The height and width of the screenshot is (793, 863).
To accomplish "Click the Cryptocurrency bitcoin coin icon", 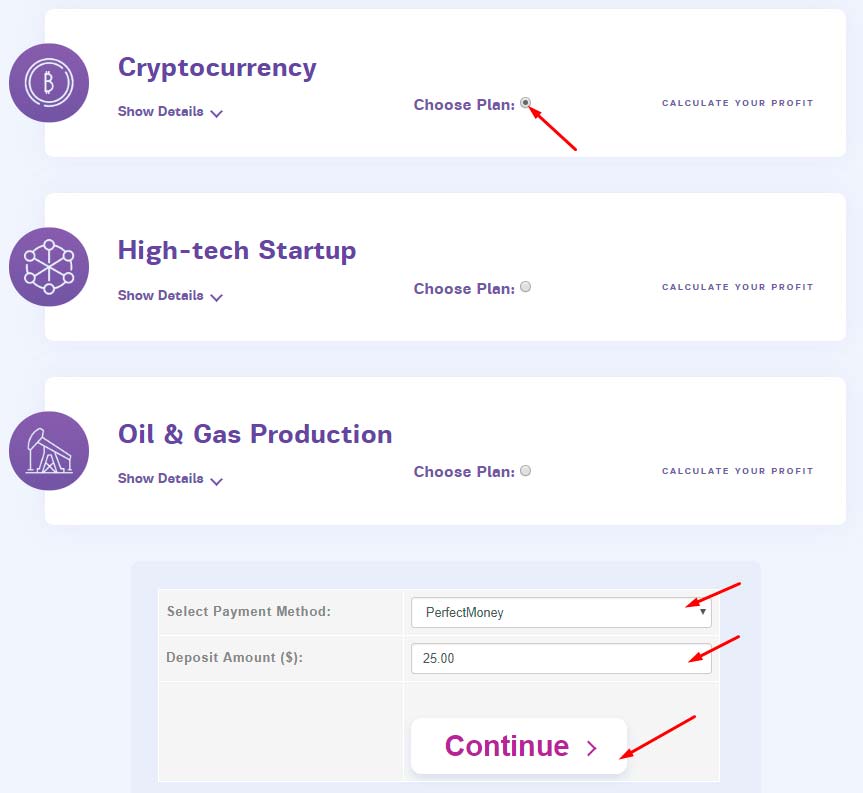I will pyautogui.click(x=49, y=83).
